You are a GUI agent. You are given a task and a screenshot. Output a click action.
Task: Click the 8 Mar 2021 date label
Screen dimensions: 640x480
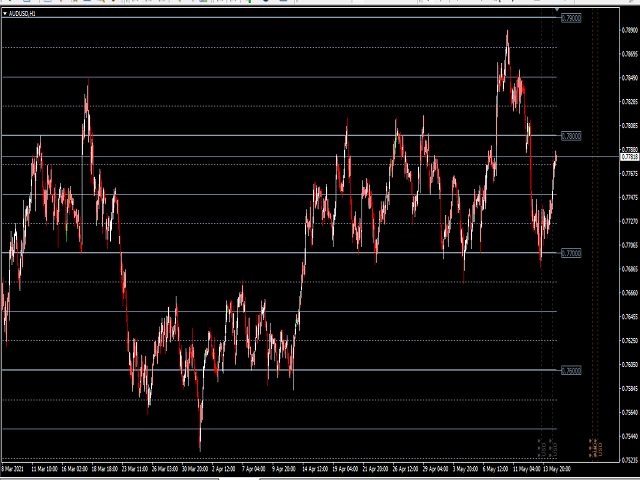[x=13, y=469]
